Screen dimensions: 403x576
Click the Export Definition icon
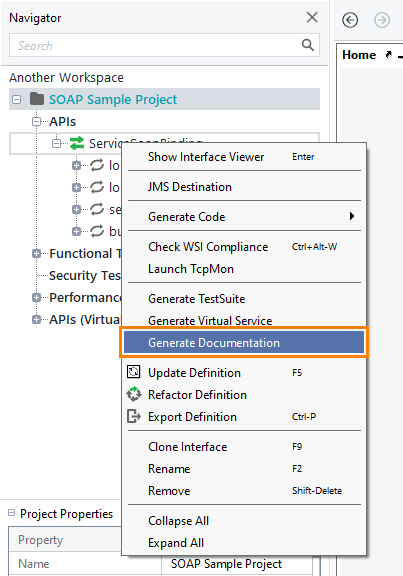click(134, 417)
